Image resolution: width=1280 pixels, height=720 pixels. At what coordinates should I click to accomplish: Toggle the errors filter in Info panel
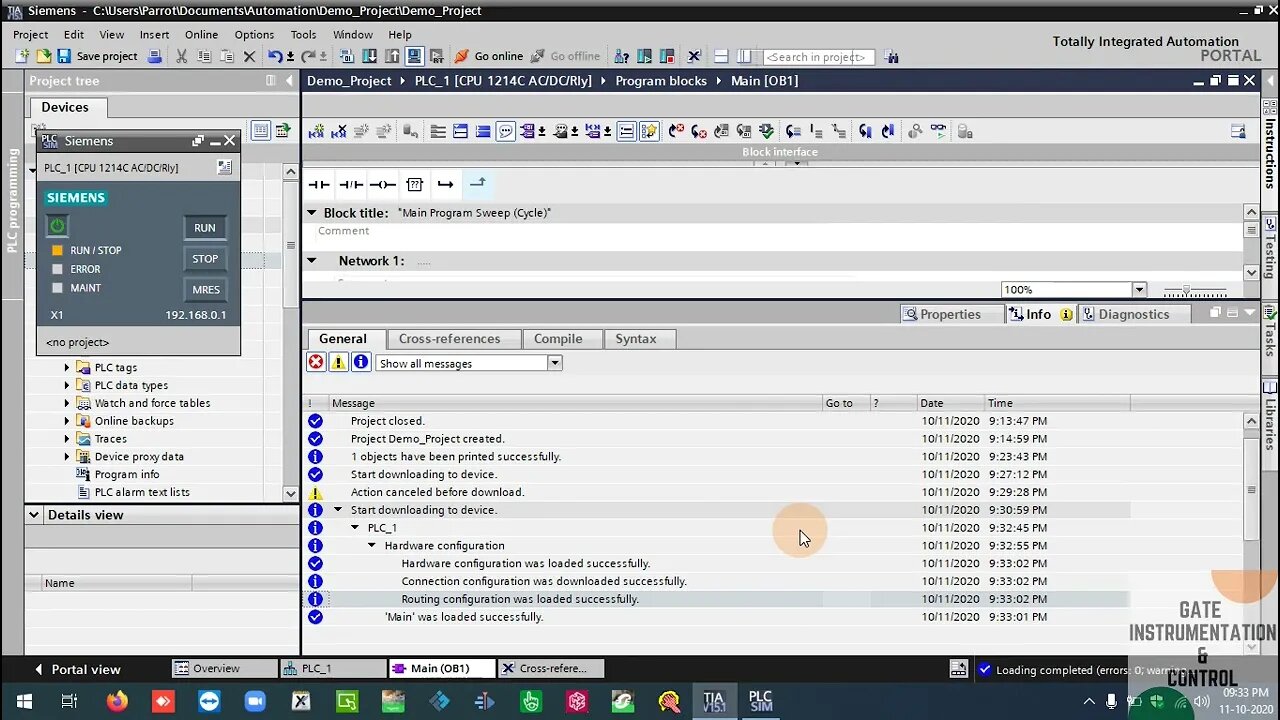point(316,362)
